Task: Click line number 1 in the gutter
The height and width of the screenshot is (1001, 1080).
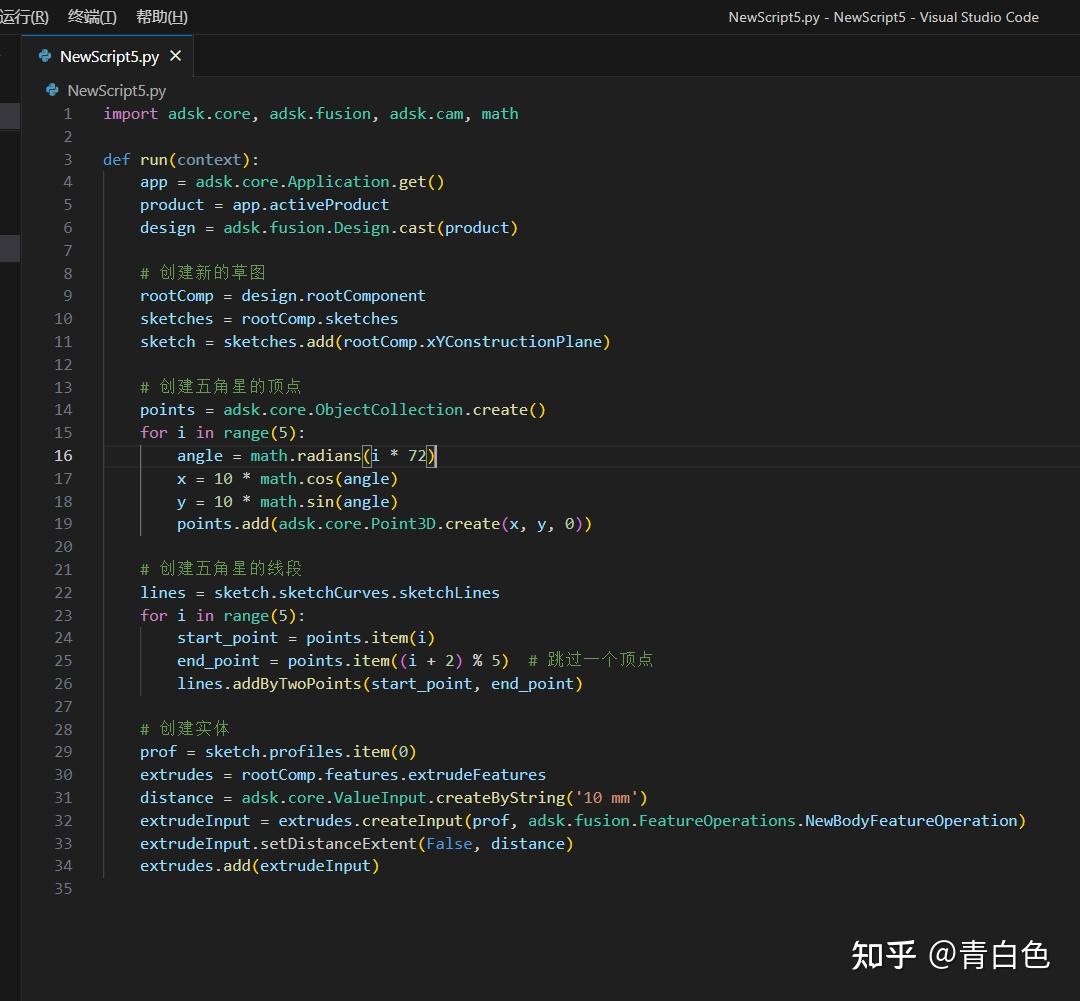Action: 68,114
